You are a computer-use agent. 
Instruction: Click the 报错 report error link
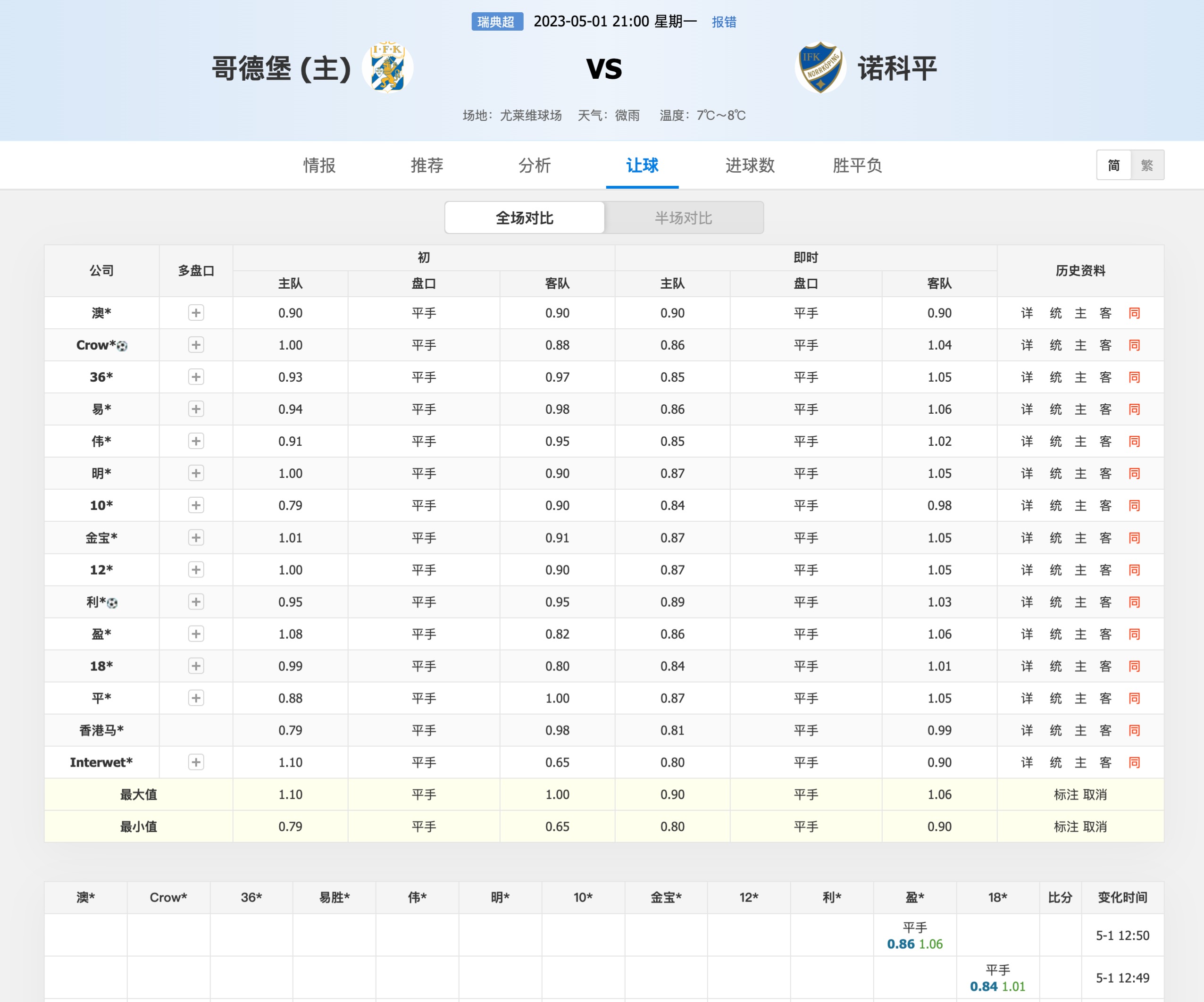pyautogui.click(x=724, y=22)
